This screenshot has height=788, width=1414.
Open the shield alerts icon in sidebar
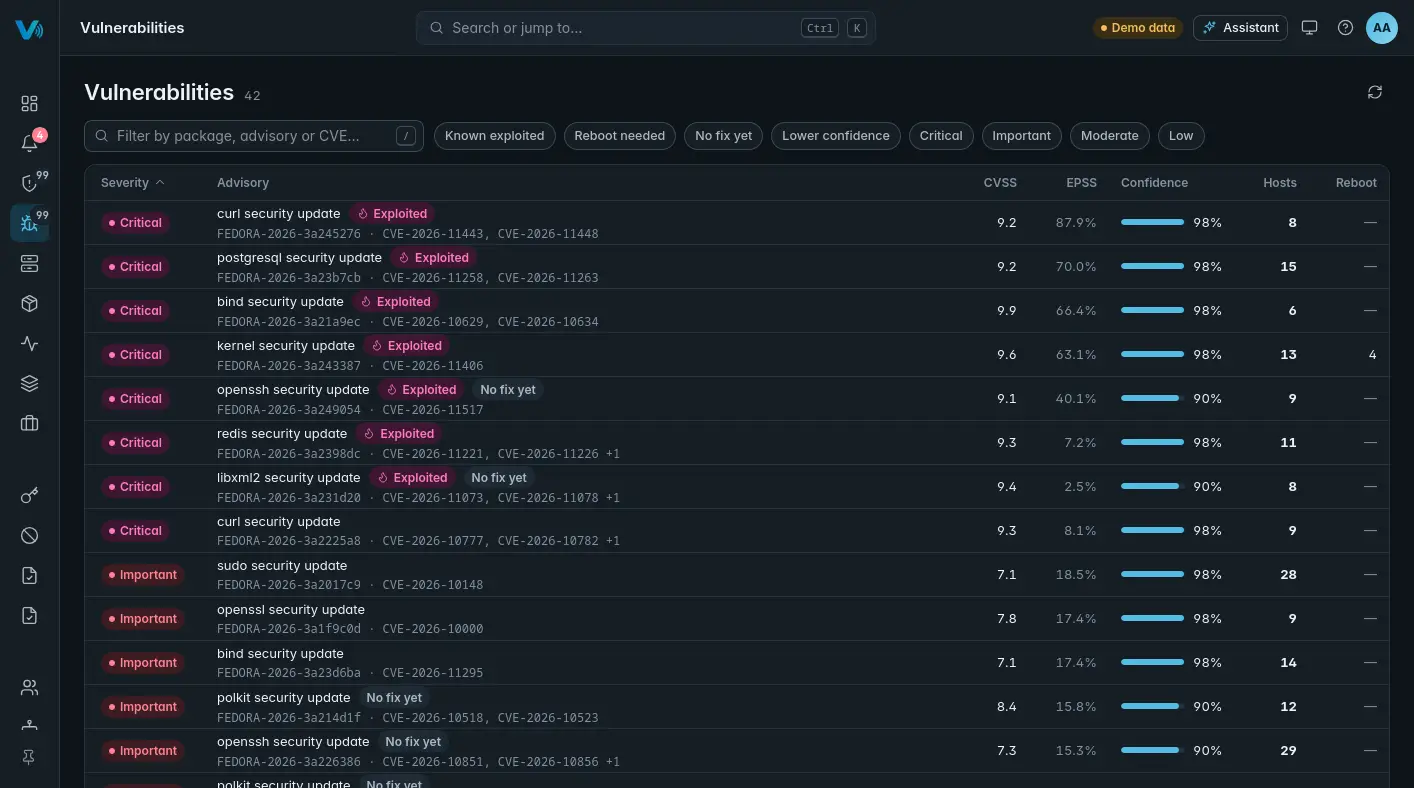[29, 183]
